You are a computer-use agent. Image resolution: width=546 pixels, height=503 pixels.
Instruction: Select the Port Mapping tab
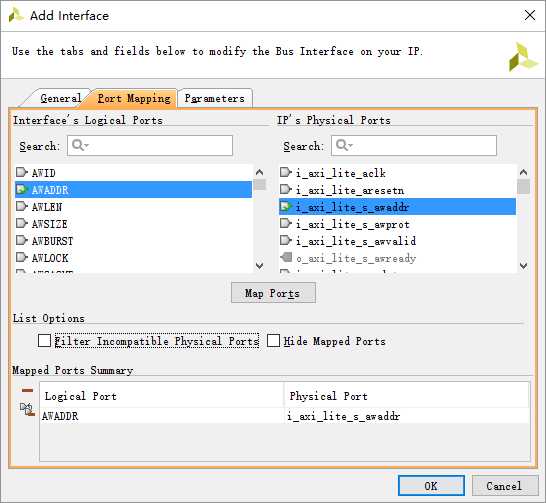click(x=134, y=99)
